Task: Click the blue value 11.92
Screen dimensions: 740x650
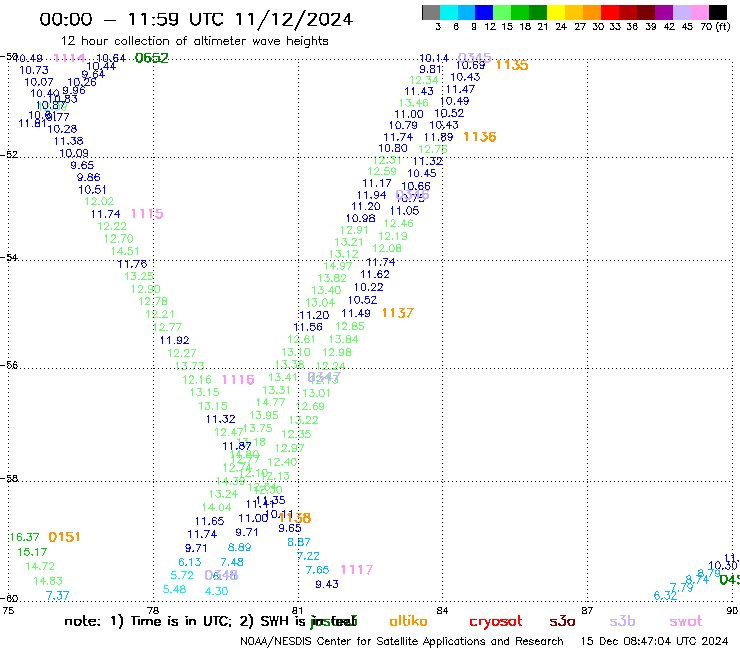Action: 174,340
